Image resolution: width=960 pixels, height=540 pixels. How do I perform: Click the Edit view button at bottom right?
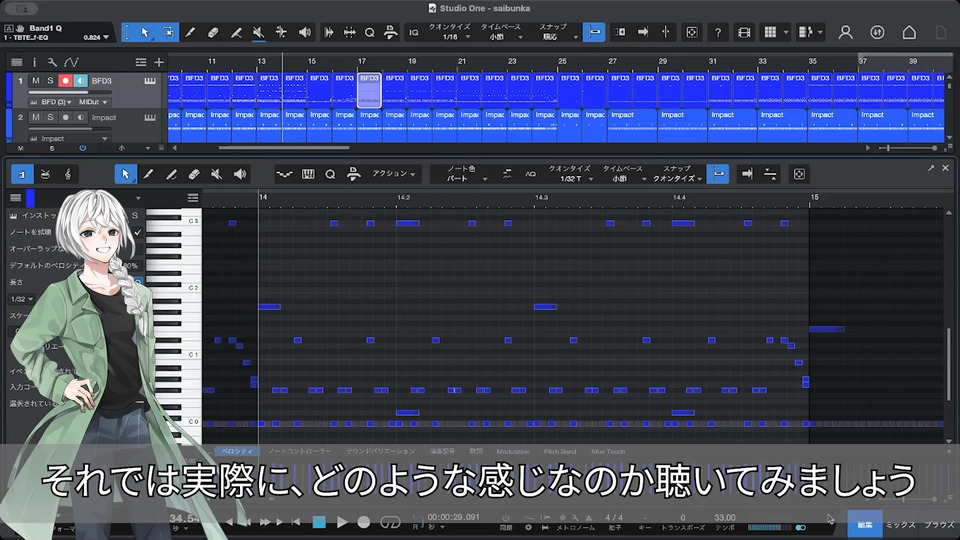(864, 525)
